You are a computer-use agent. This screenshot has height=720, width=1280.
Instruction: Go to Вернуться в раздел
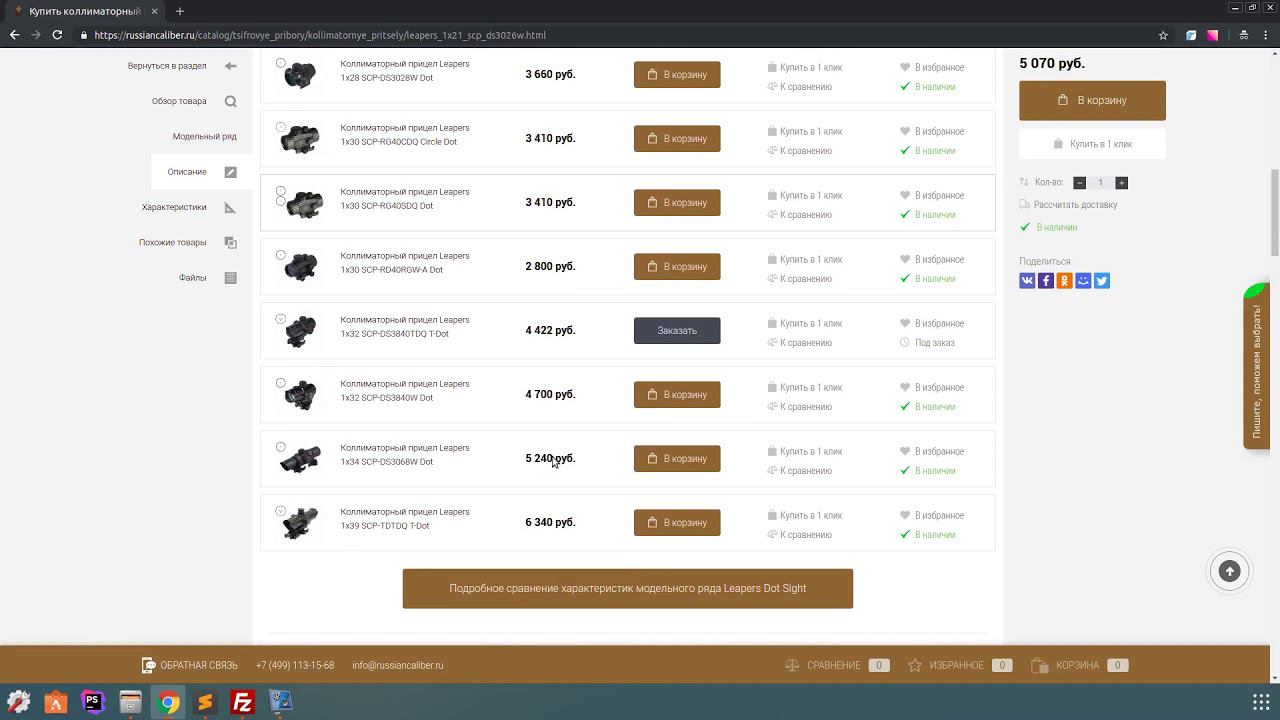pyautogui.click(x=167, y=66)
